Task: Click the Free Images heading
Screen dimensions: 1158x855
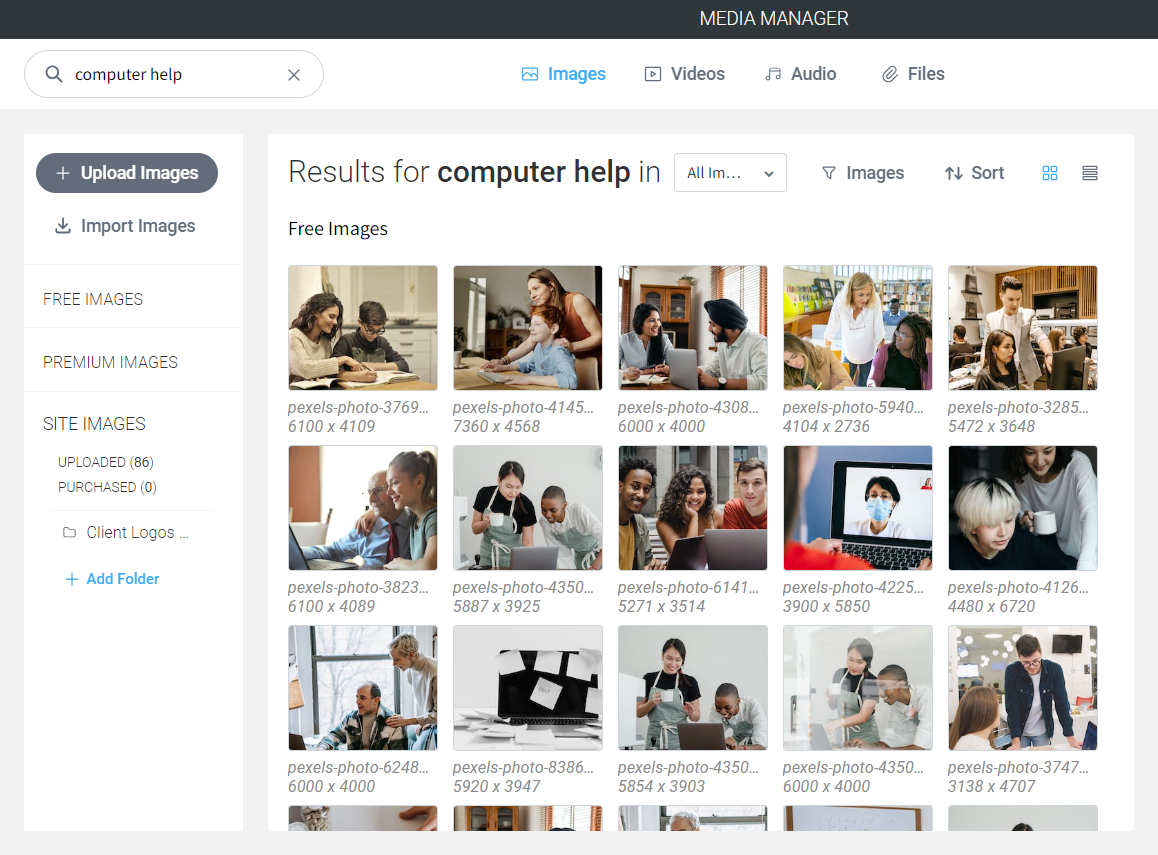Action: [x=338, y=229]
